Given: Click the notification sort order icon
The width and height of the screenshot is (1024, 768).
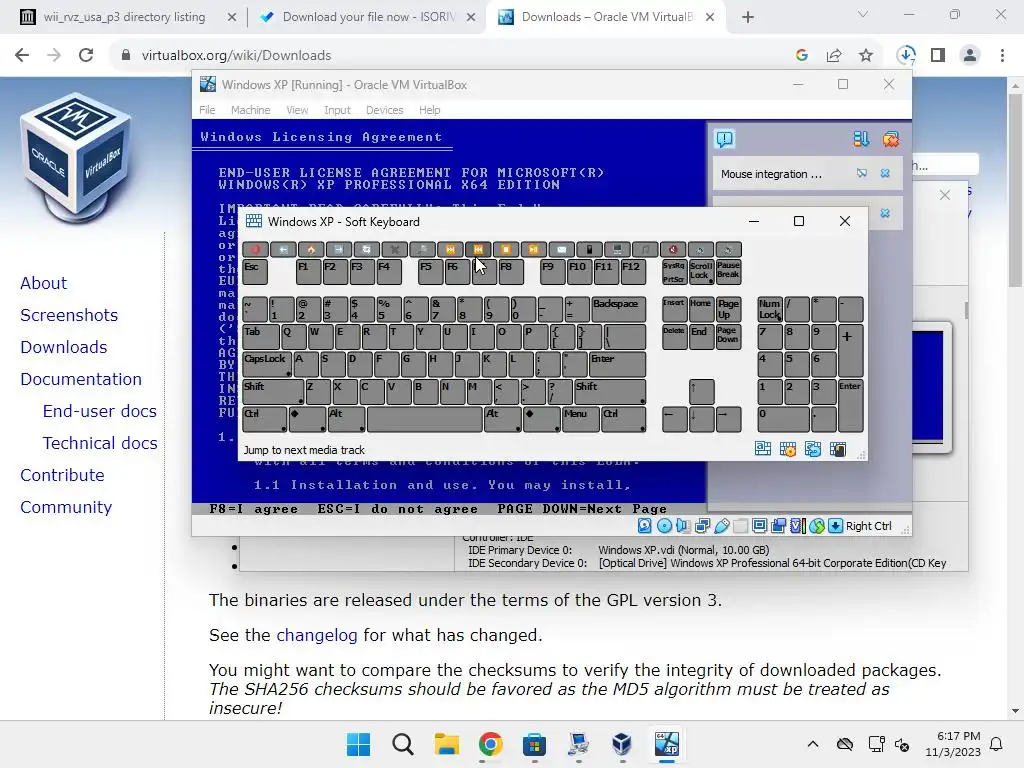Looking at the screenshot, I should pos(861,138).
